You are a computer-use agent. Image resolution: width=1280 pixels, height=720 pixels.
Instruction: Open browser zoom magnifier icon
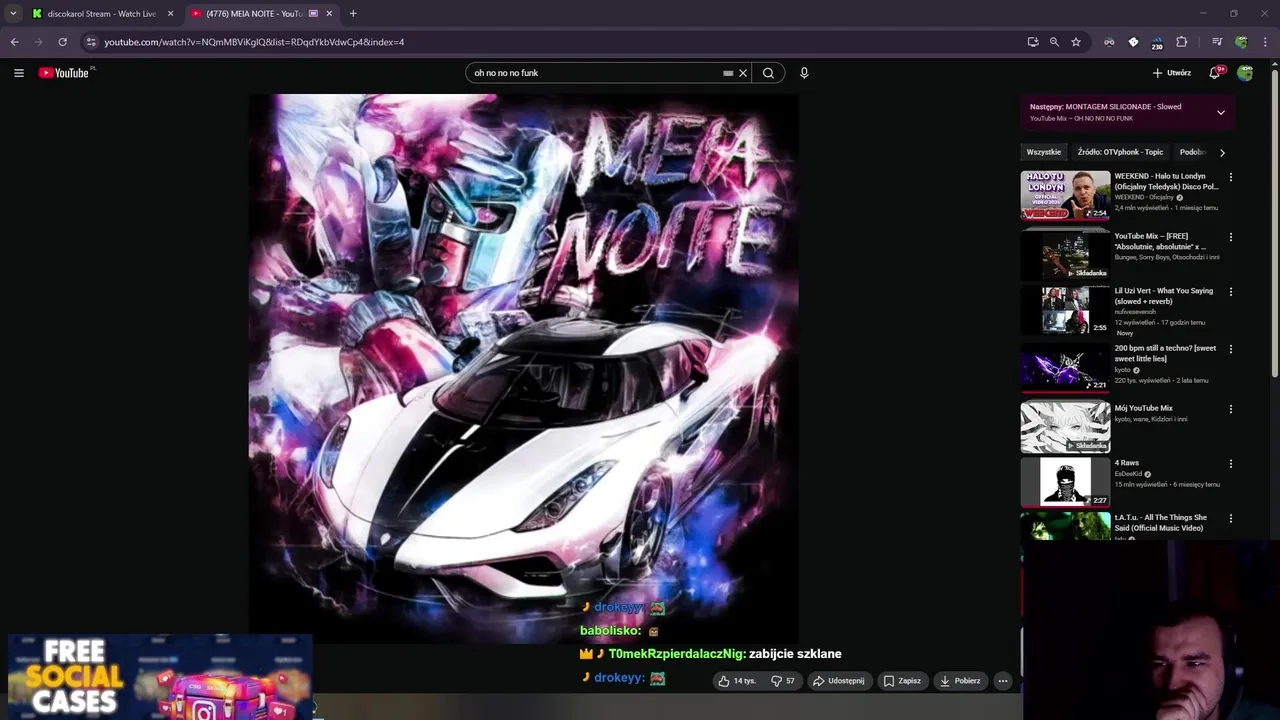[x=1054, y=42]
